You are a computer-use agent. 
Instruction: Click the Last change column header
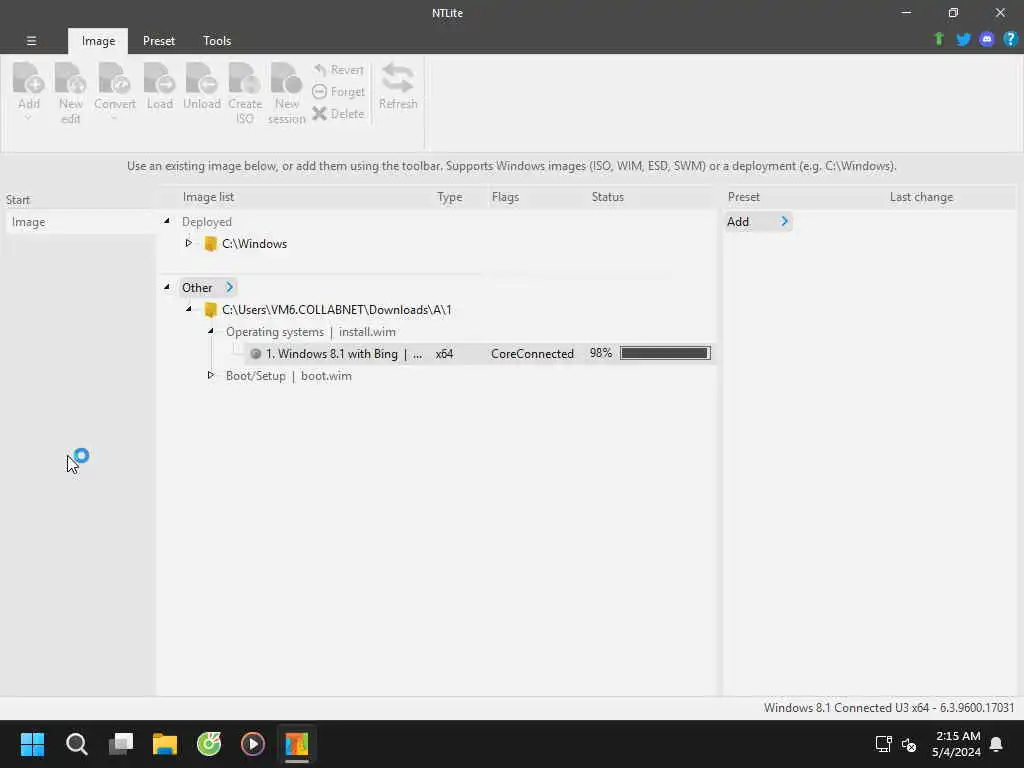921,197
